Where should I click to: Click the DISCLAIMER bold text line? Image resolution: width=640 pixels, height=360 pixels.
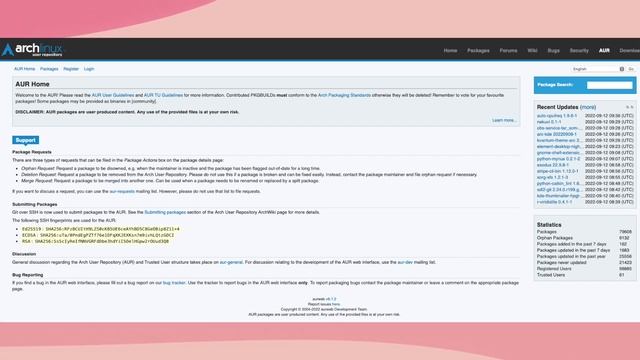pyautogui.click(x=127, y=112)
